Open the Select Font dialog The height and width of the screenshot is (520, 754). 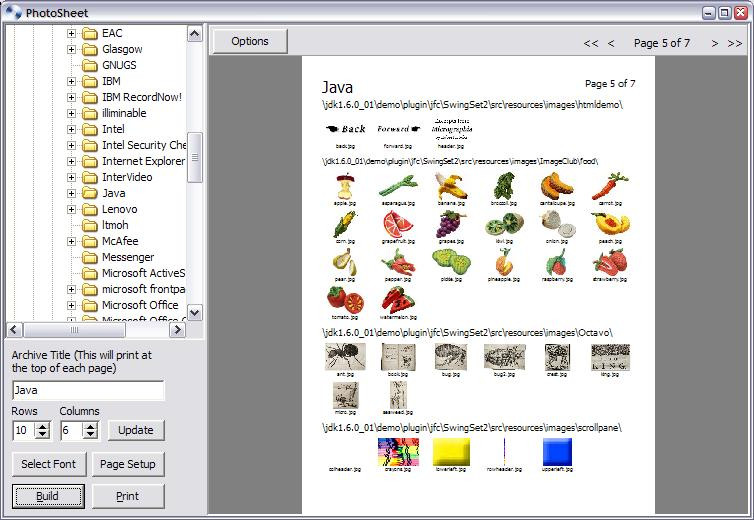point(49,464)
